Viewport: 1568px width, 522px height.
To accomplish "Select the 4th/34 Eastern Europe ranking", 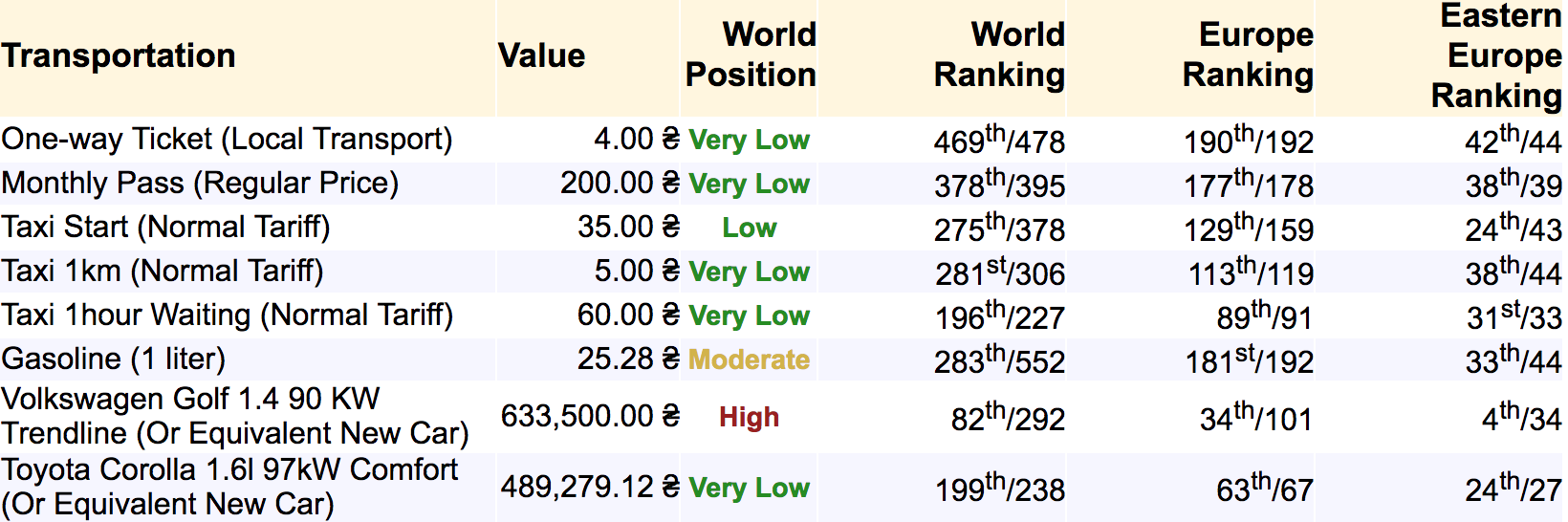I will click(1521, 418).
